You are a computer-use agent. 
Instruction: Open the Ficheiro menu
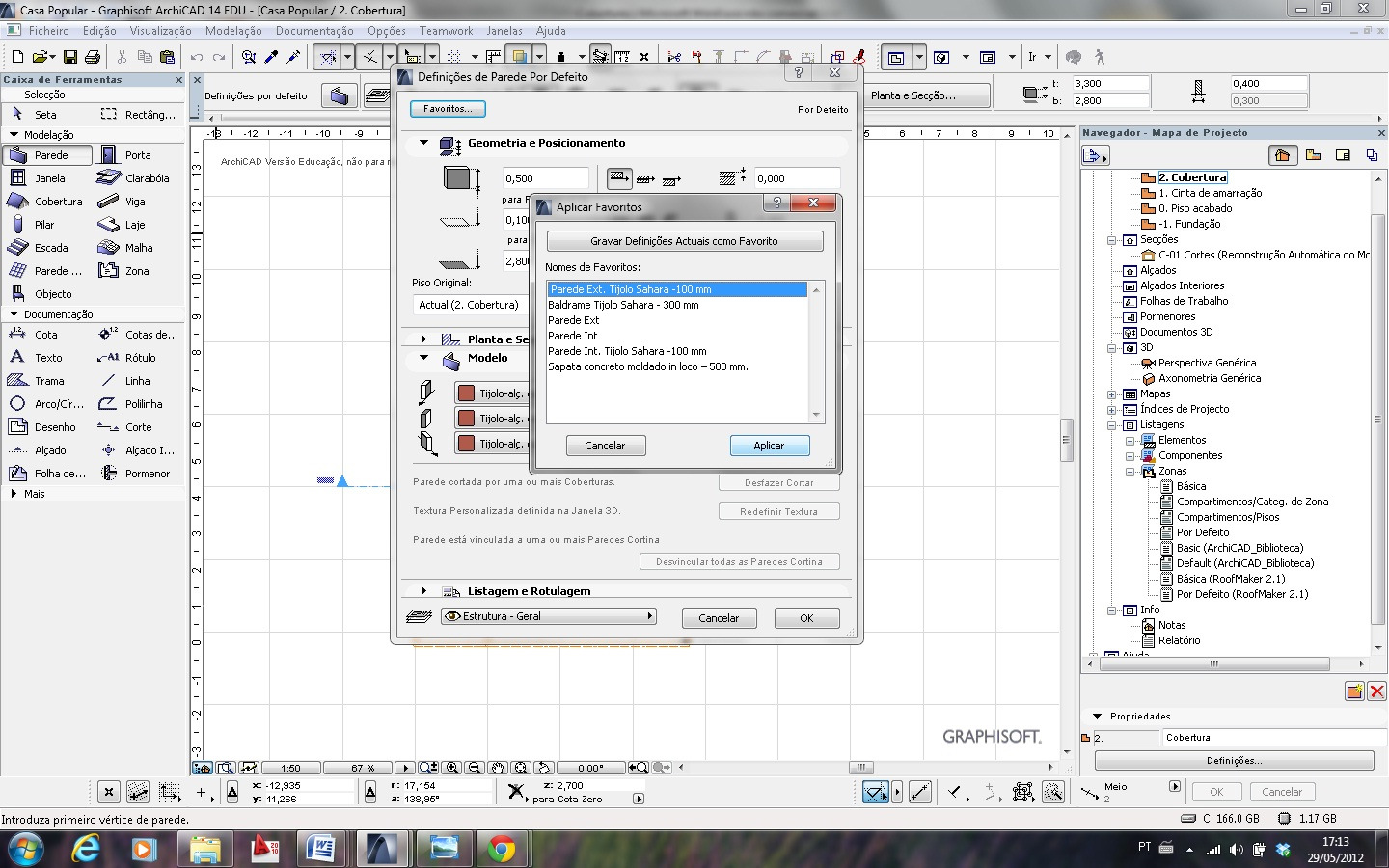point(48,31)
